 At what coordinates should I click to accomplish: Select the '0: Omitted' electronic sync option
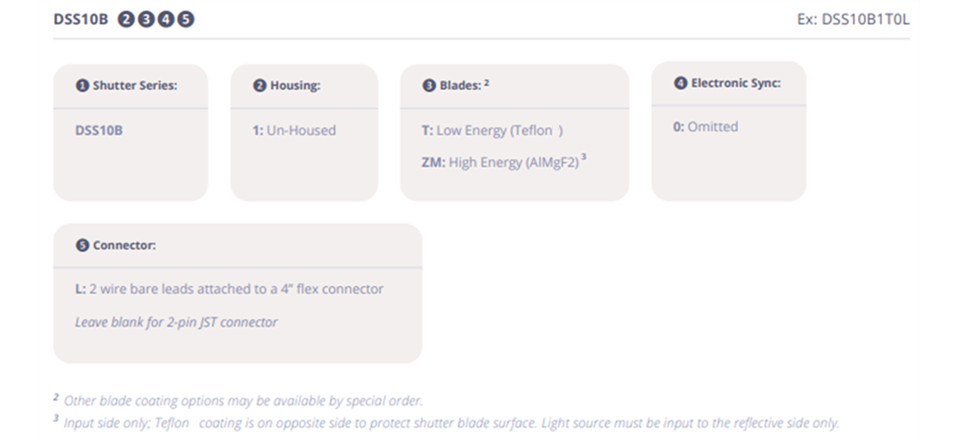706,127
